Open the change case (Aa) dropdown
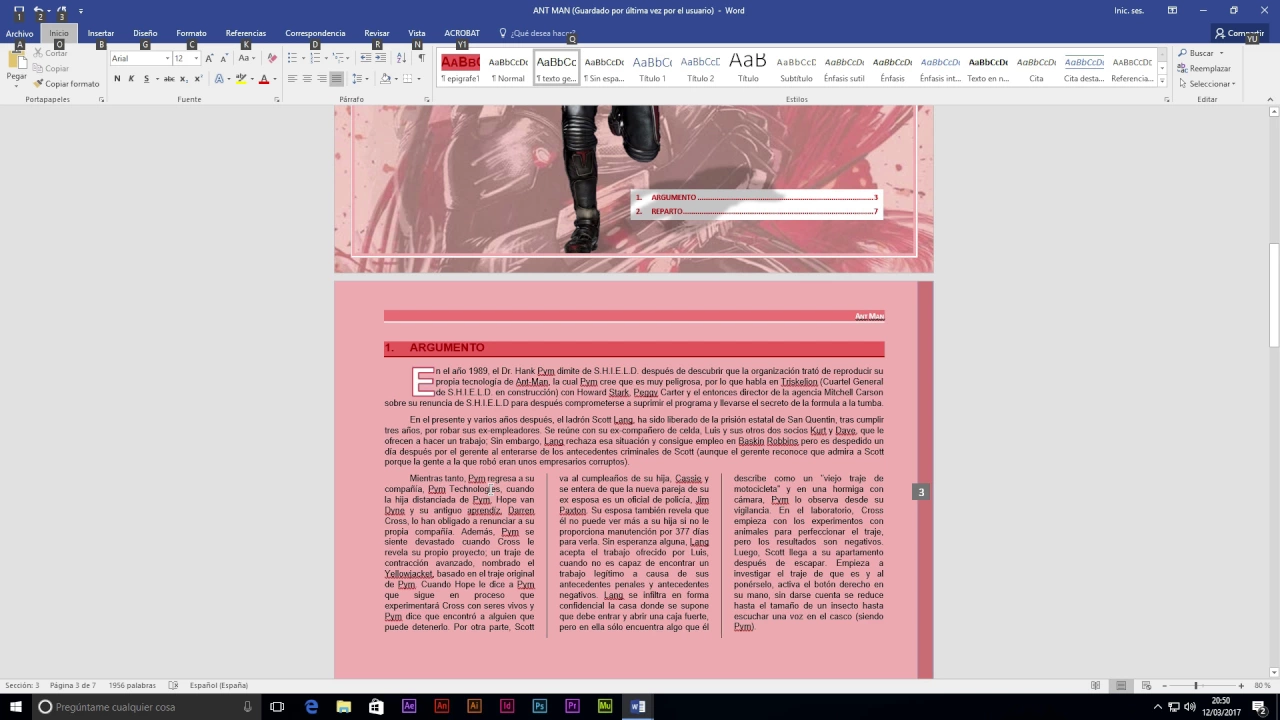 coord(245,58)
